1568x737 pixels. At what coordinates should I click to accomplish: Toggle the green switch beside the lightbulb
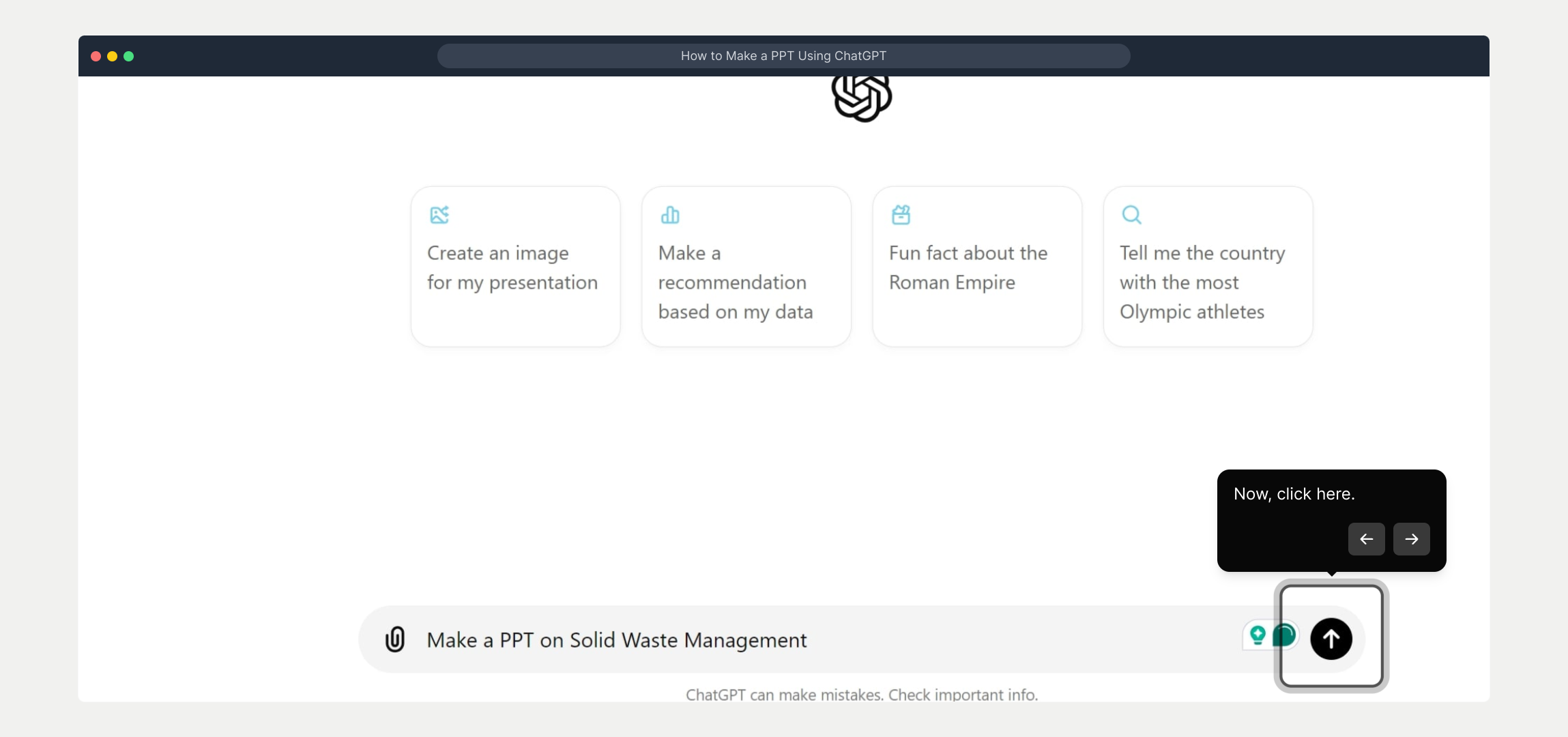pyautogui.click(x=1286, y=635)
